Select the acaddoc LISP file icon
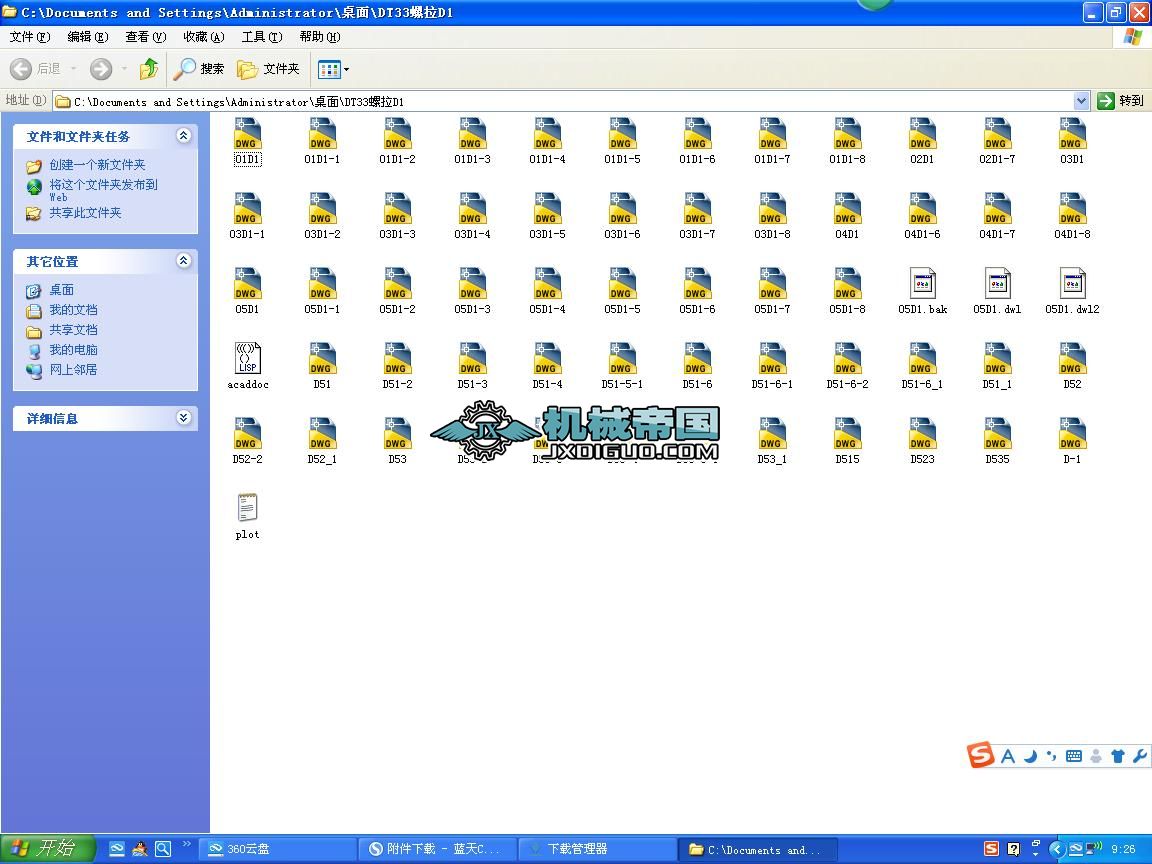Image resolution: width=1152 pixels, height=864 pixels. point(247,359)
